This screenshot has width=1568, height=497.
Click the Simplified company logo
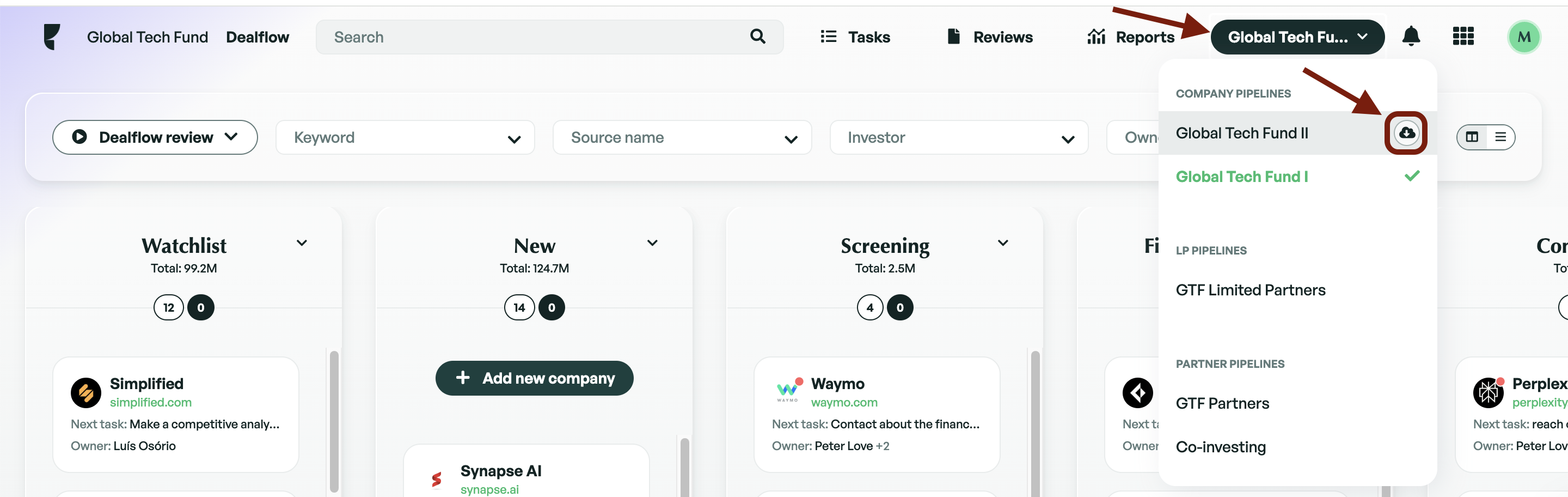pyautogui.click(x=86, y=393)
